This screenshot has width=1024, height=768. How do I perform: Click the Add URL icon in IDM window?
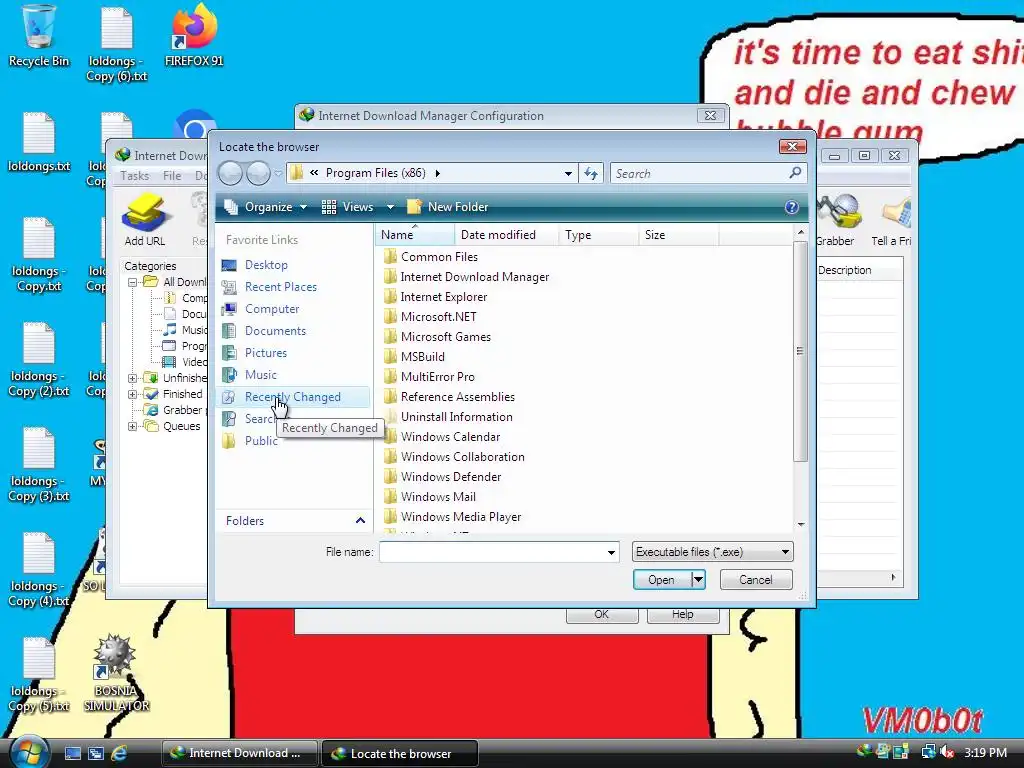pos(144,220)
